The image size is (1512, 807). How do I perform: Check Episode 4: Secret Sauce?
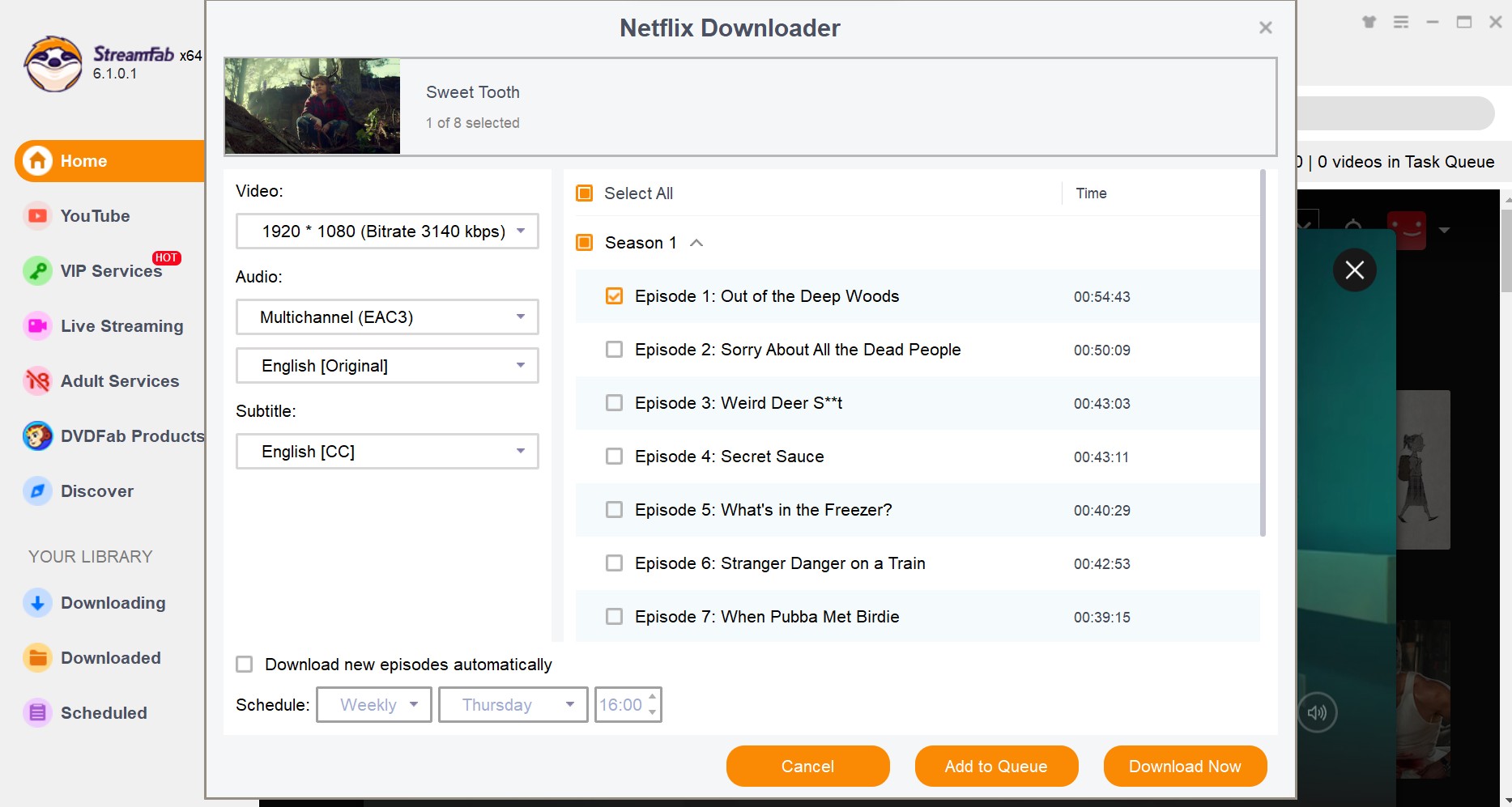[x=614, y=457]
